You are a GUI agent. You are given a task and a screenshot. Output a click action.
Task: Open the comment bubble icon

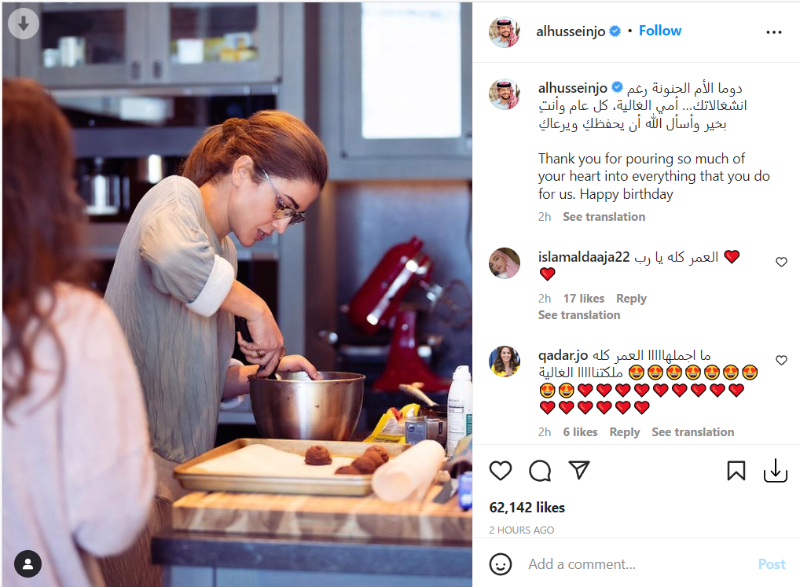click(x=540, y=471)
